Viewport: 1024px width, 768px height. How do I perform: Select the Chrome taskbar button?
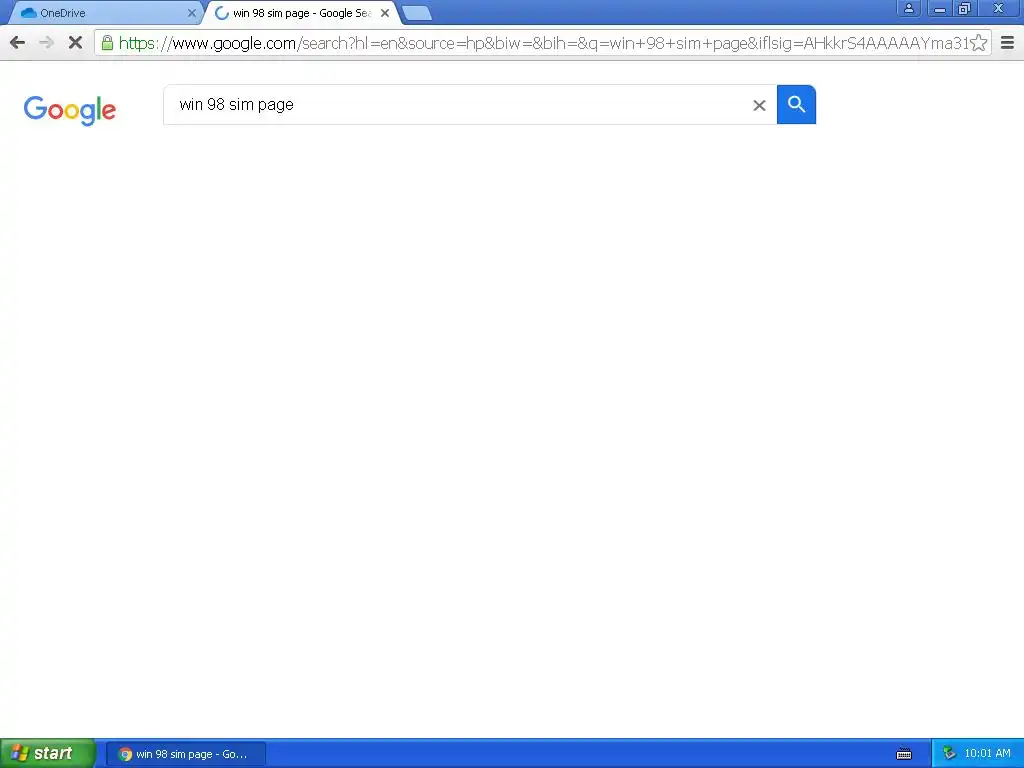coord(185,754)
